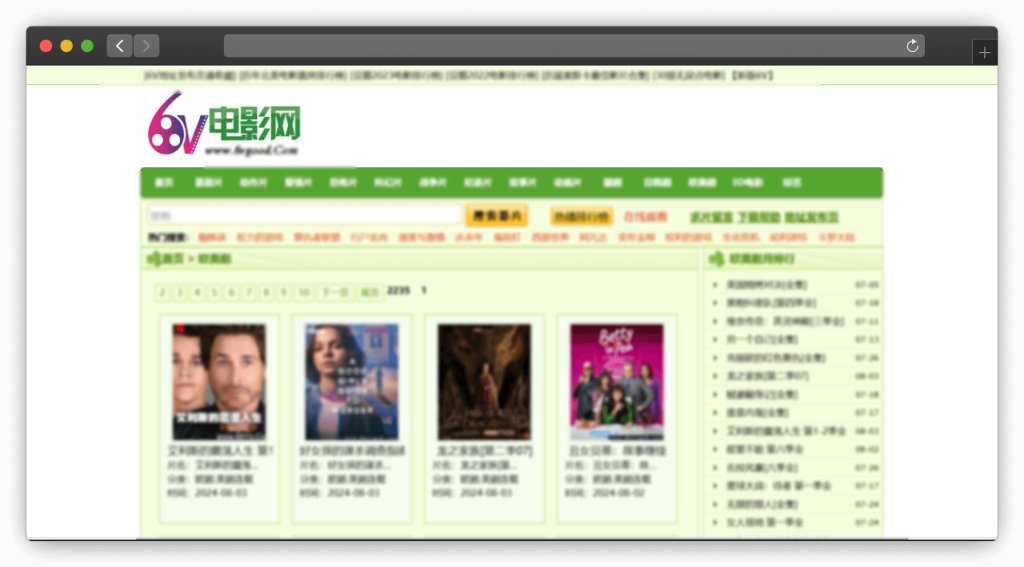Click the title under the blue-jacket woman poster

(x=353, y=451)
